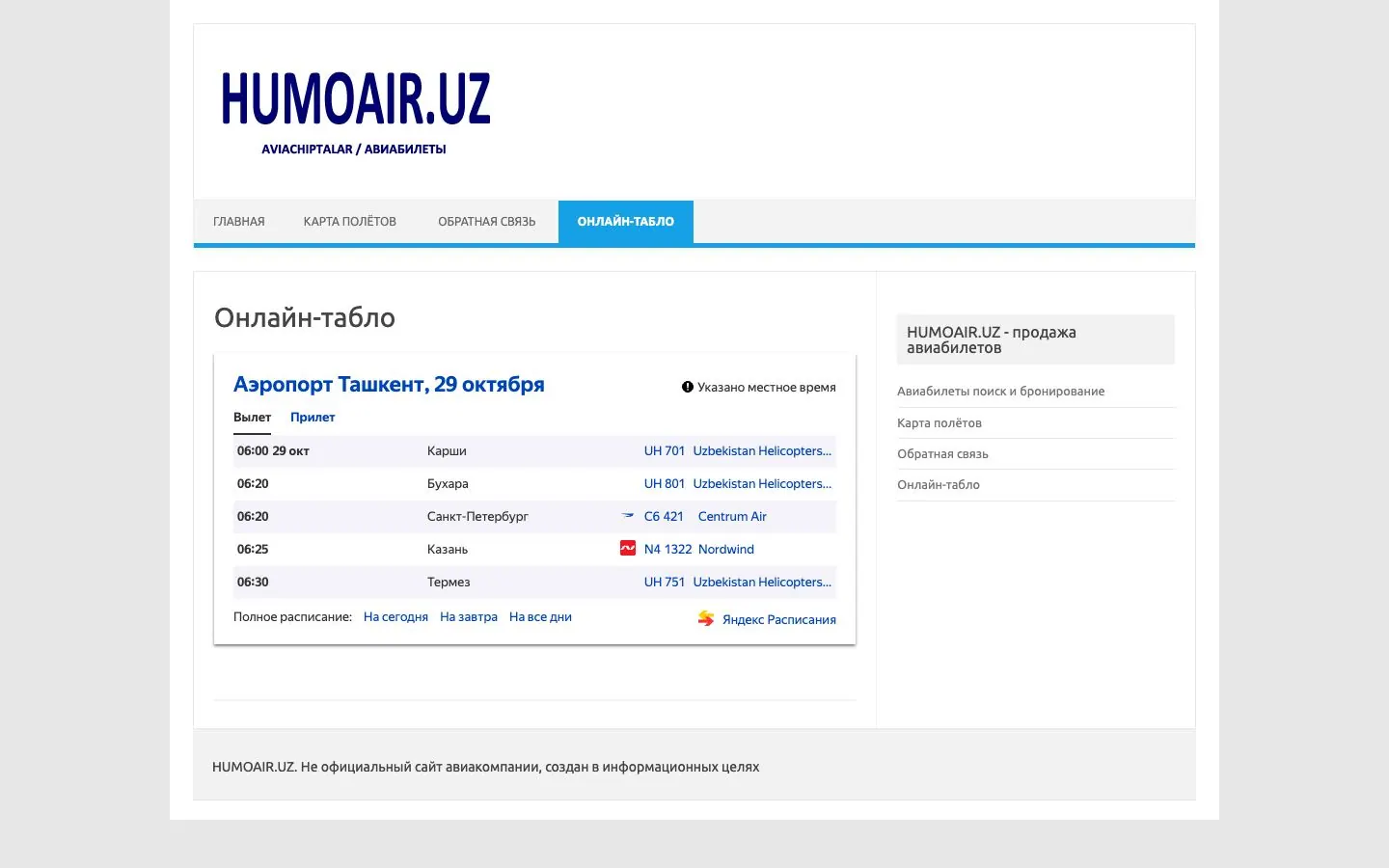Open Аэропорт Ташкент, 29 октября heading link

(389, 385)
